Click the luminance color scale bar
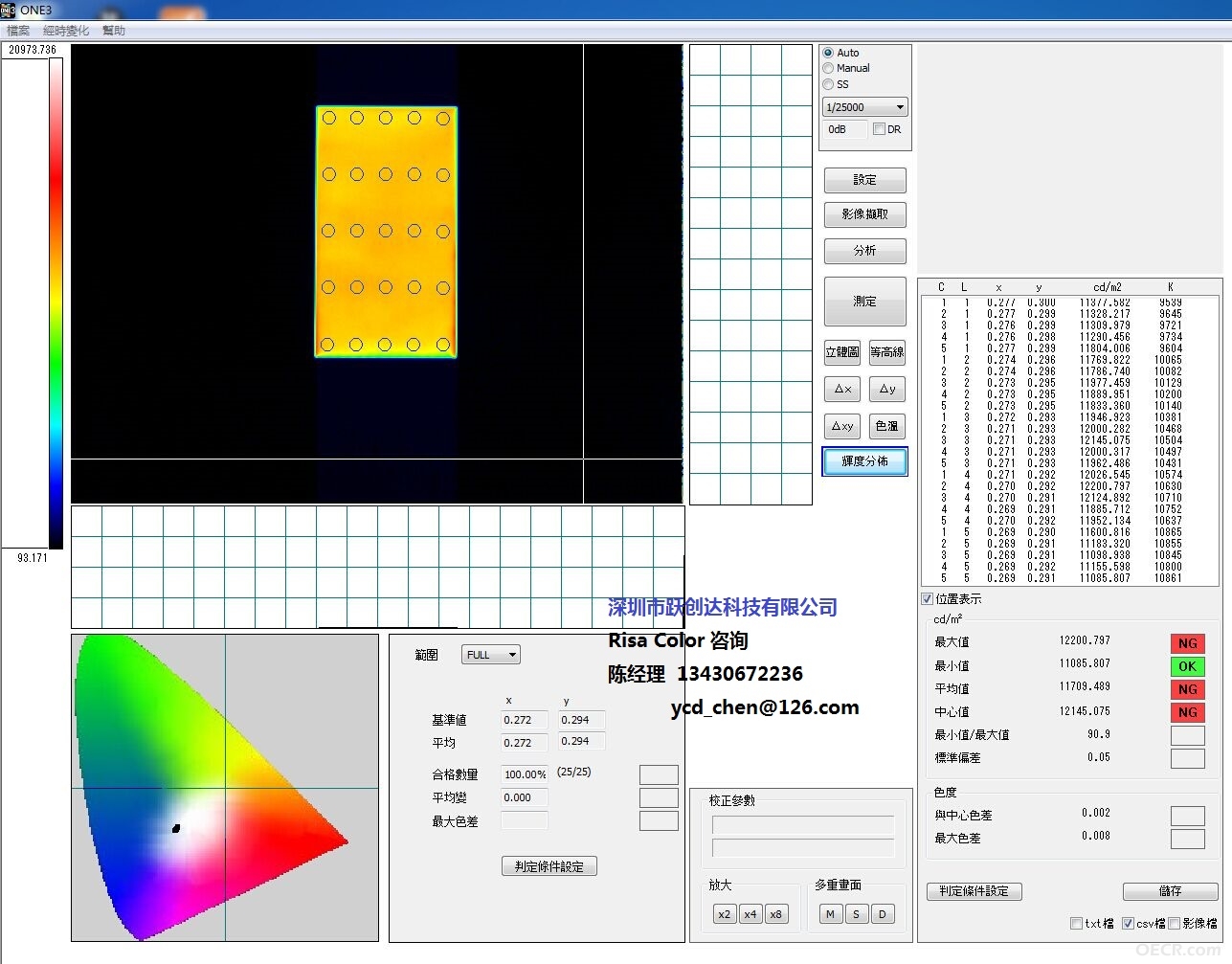 click(x=56, y=303)
